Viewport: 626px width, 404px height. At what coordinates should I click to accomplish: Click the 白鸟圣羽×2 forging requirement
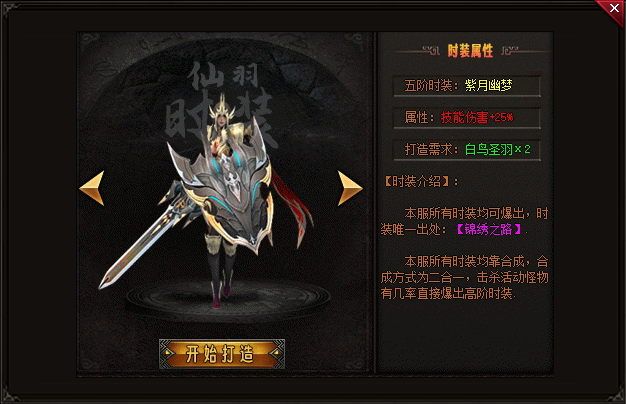(497, 149)
